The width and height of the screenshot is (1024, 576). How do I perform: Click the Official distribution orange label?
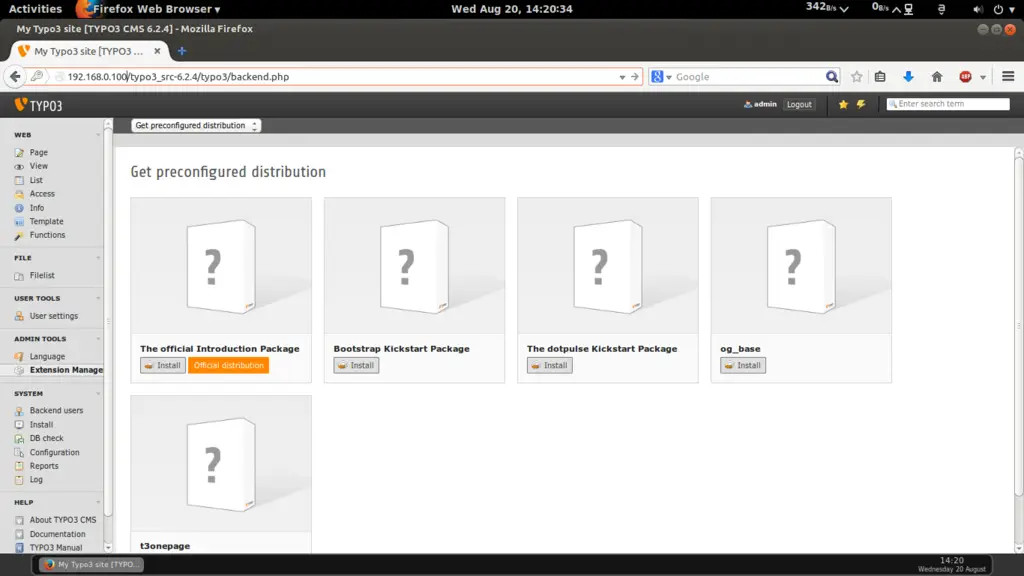click(229, 366)
